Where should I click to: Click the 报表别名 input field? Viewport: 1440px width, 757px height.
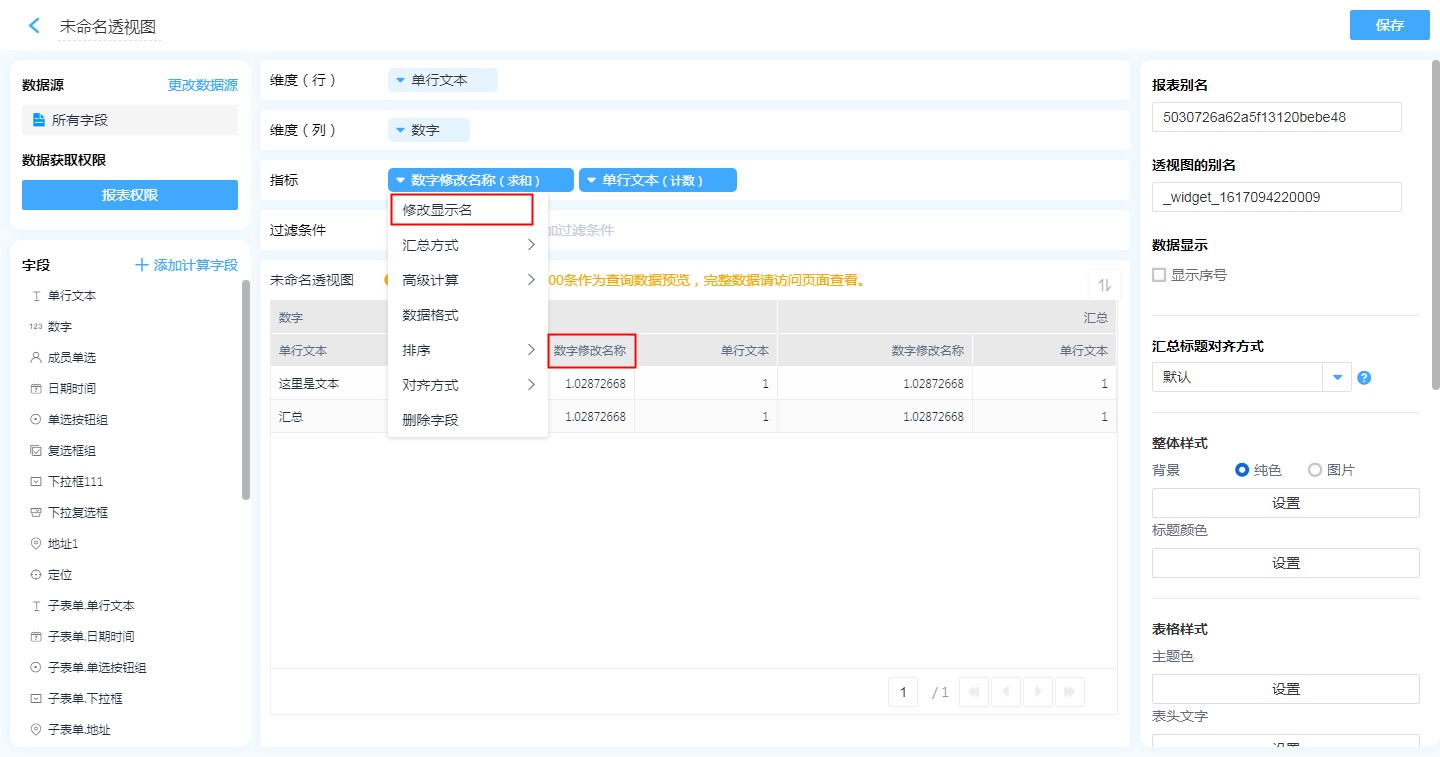coord(1276,117)
